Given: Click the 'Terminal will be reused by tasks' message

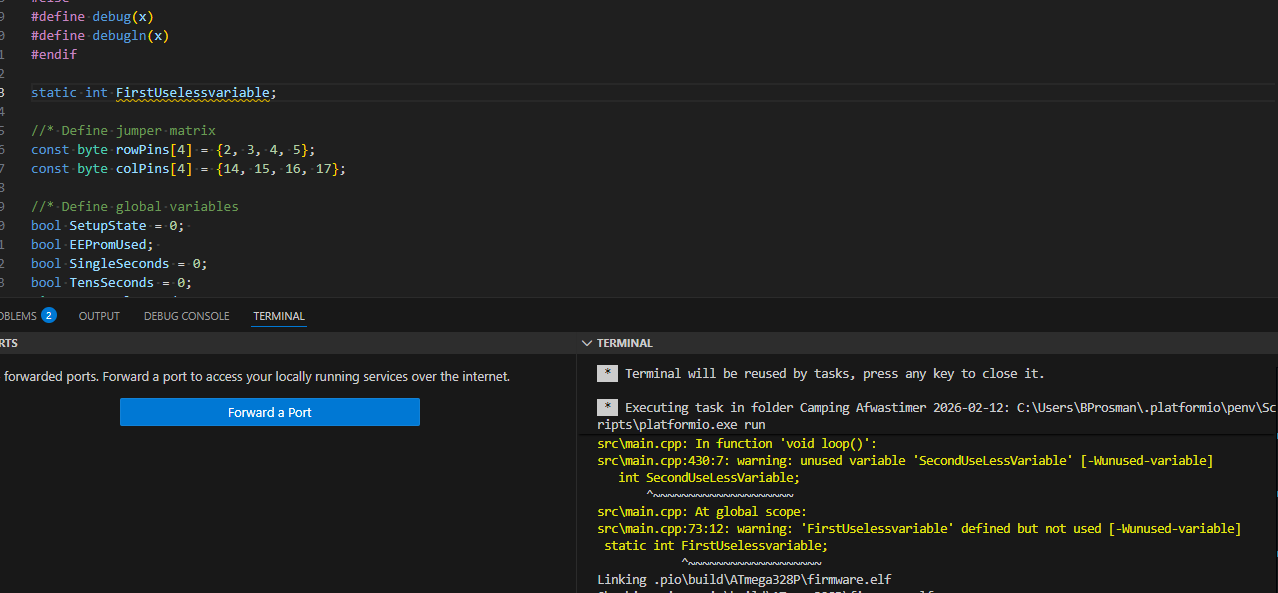Looking at the screenshot, I should 834,373.
